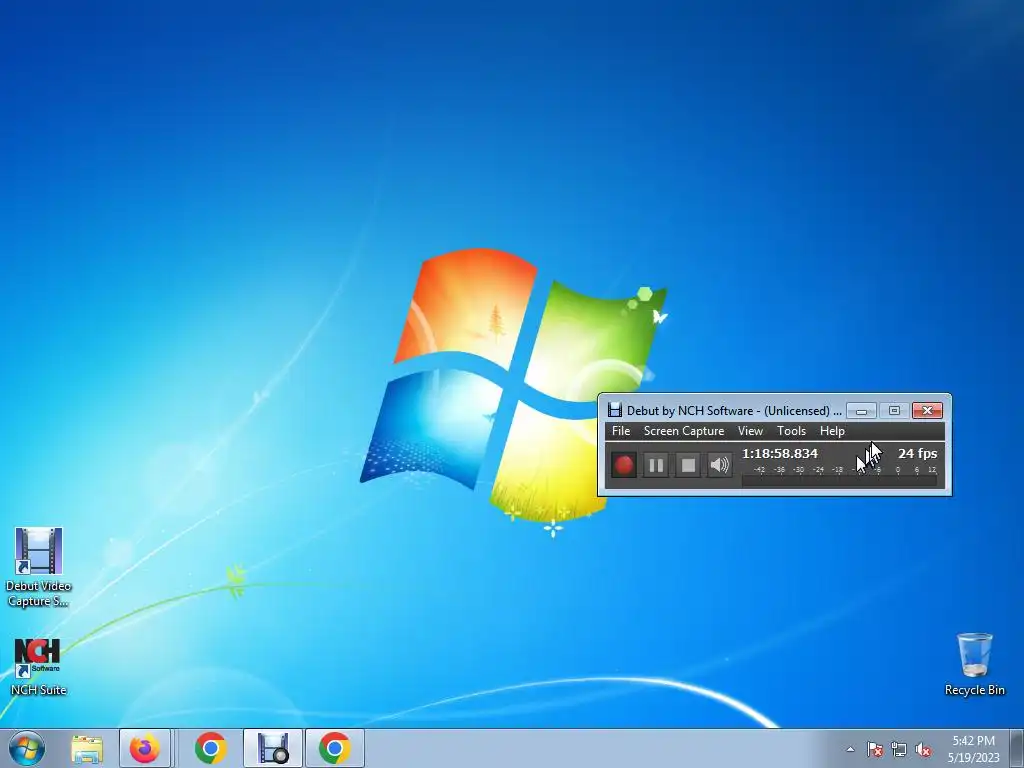The height and width of the screenshot is (768, 1024).
Task: Switch to Debut taskbar button
Action: pyautogui.click(x=273, y=748)
